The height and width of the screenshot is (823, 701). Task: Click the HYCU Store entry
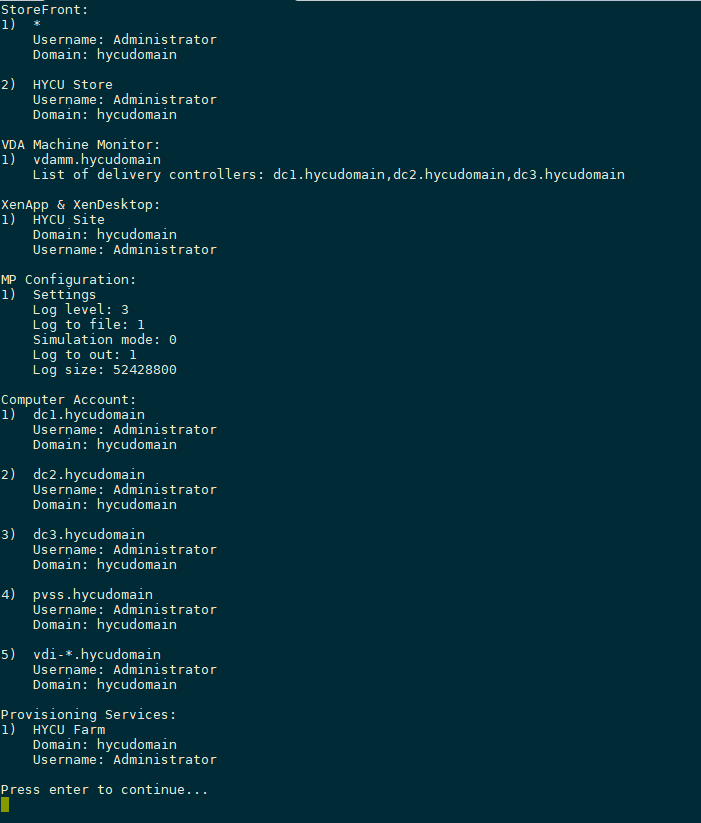point(72,85)
